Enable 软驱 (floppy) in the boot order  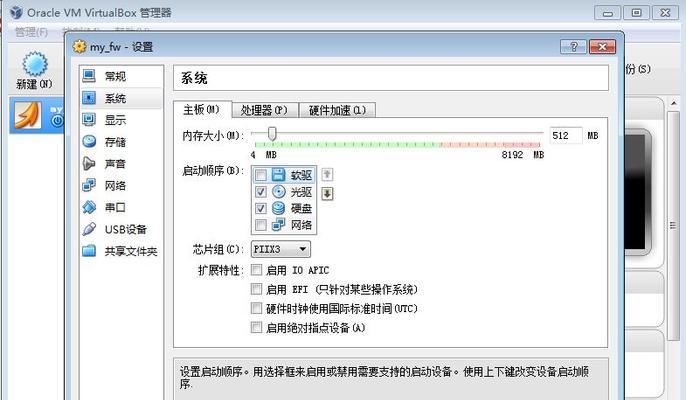[261, 175]
